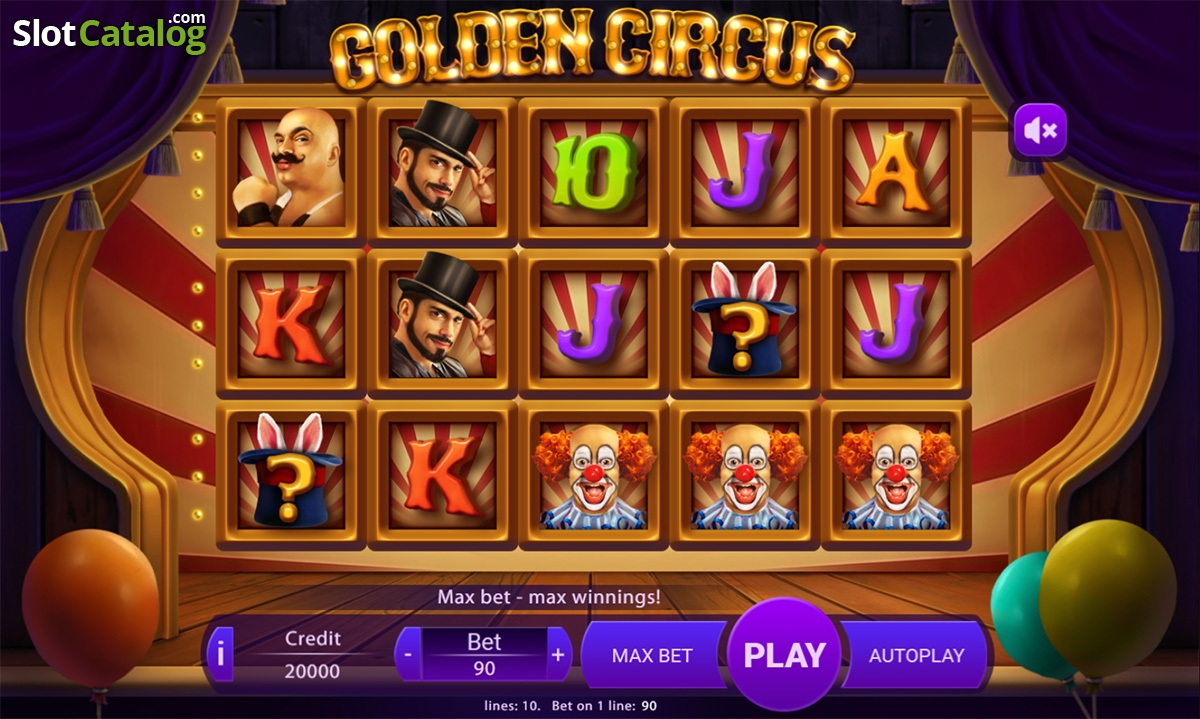Viewport: 1200px width, 719px height.
Task: Toggle the purple mute sound button
Action: click(1040, 130)
